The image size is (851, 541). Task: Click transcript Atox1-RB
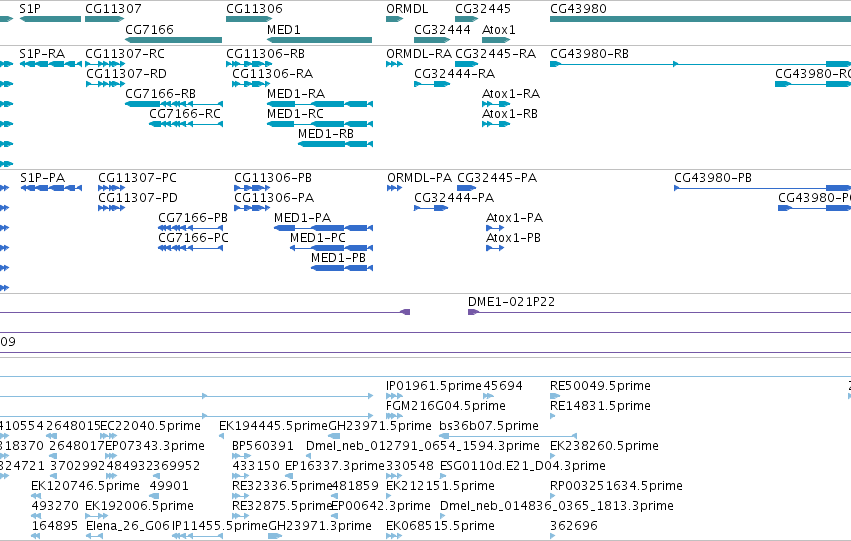coord(496,124)
